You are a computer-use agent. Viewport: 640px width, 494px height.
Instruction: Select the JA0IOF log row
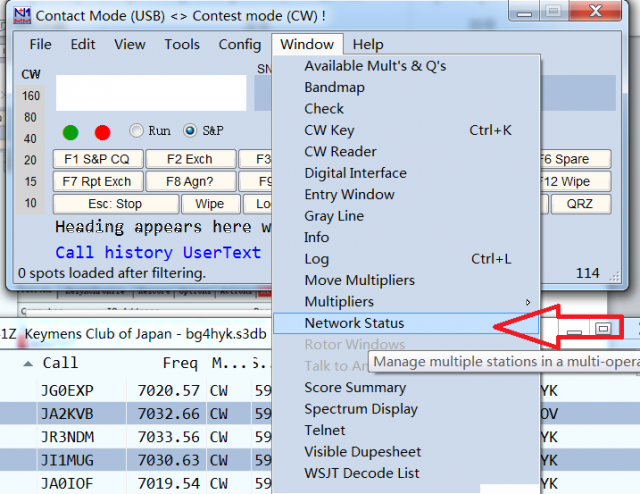[136, 484]
